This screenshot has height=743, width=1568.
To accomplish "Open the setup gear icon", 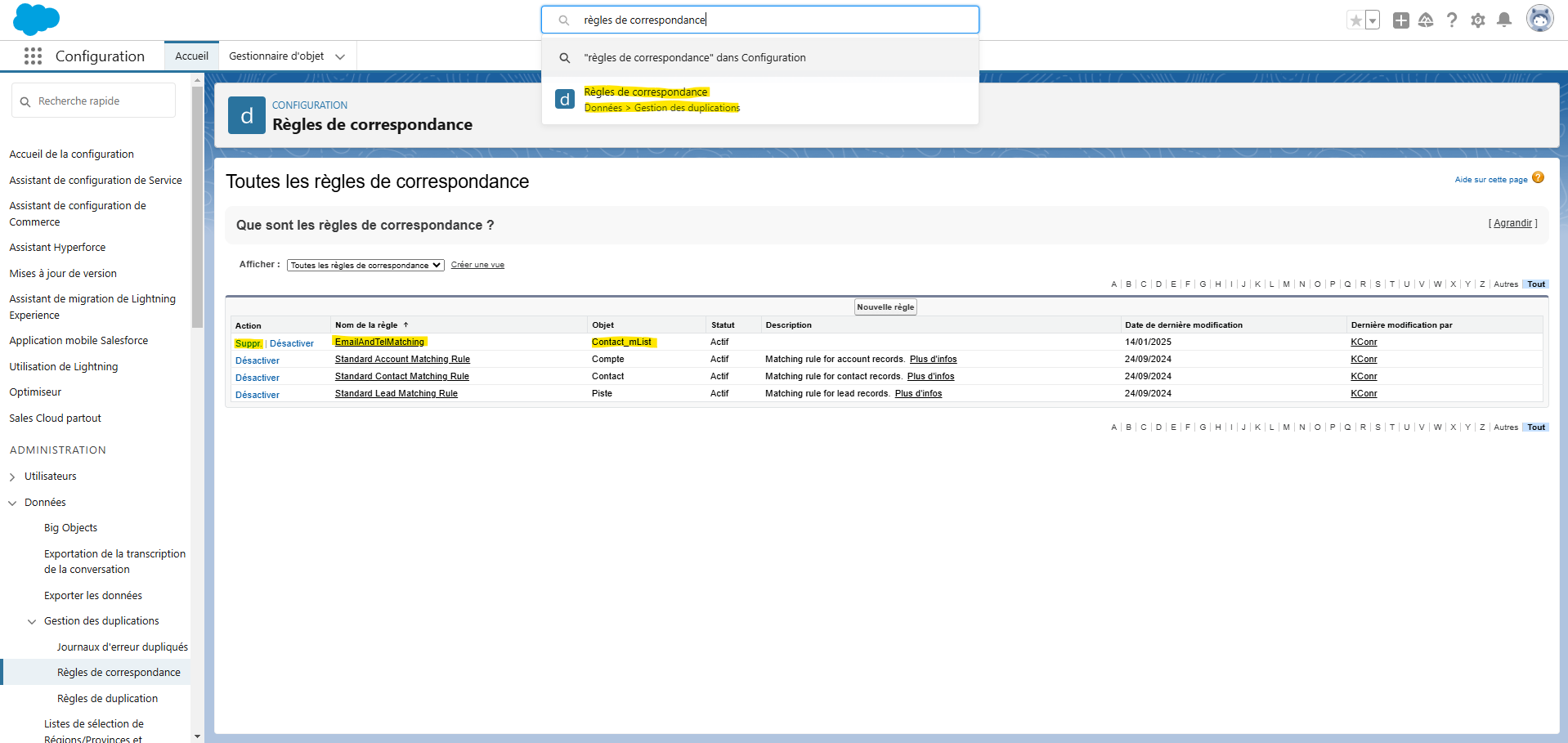I will click(1478, 20).
